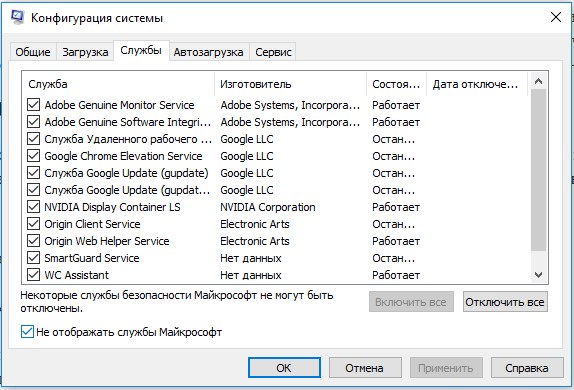Click the Включить все button
The width and height of the screenshot is (574, 390).
pyautogui.click(x=411, y=302)
